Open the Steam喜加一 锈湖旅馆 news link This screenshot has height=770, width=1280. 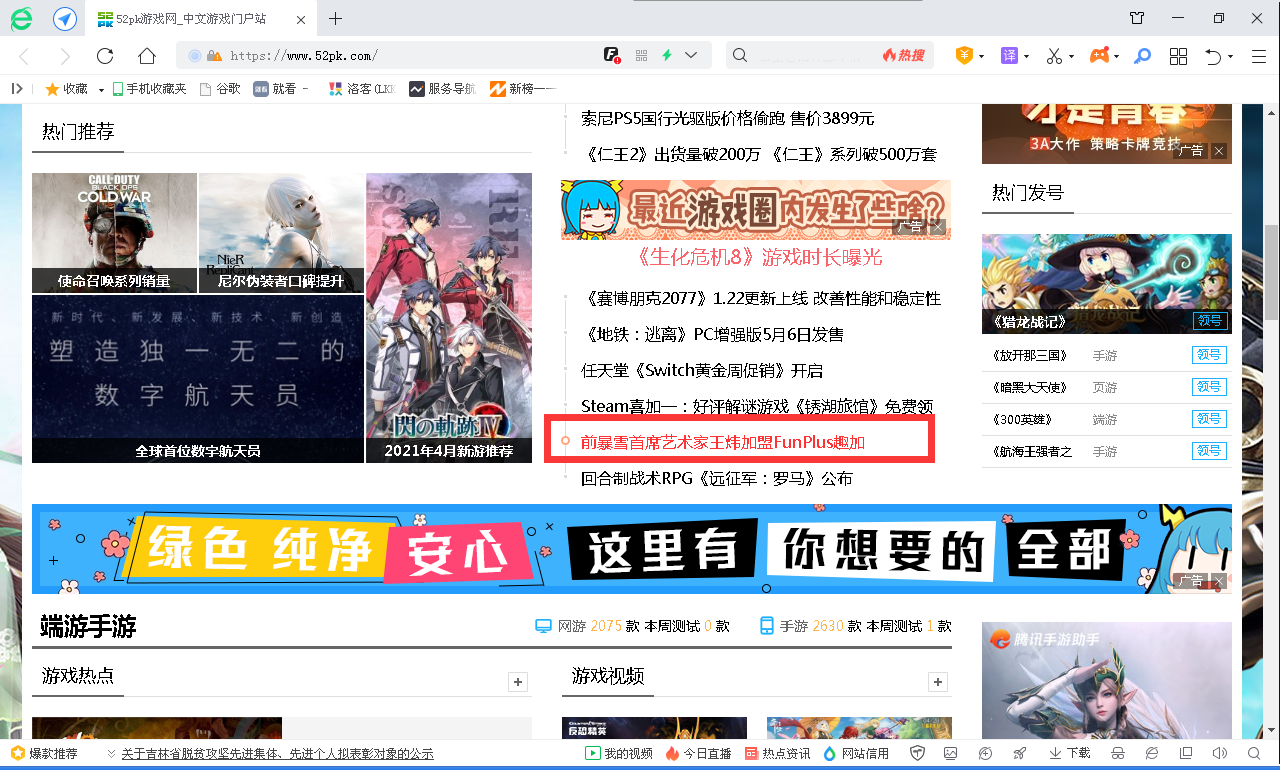point(757,406)
